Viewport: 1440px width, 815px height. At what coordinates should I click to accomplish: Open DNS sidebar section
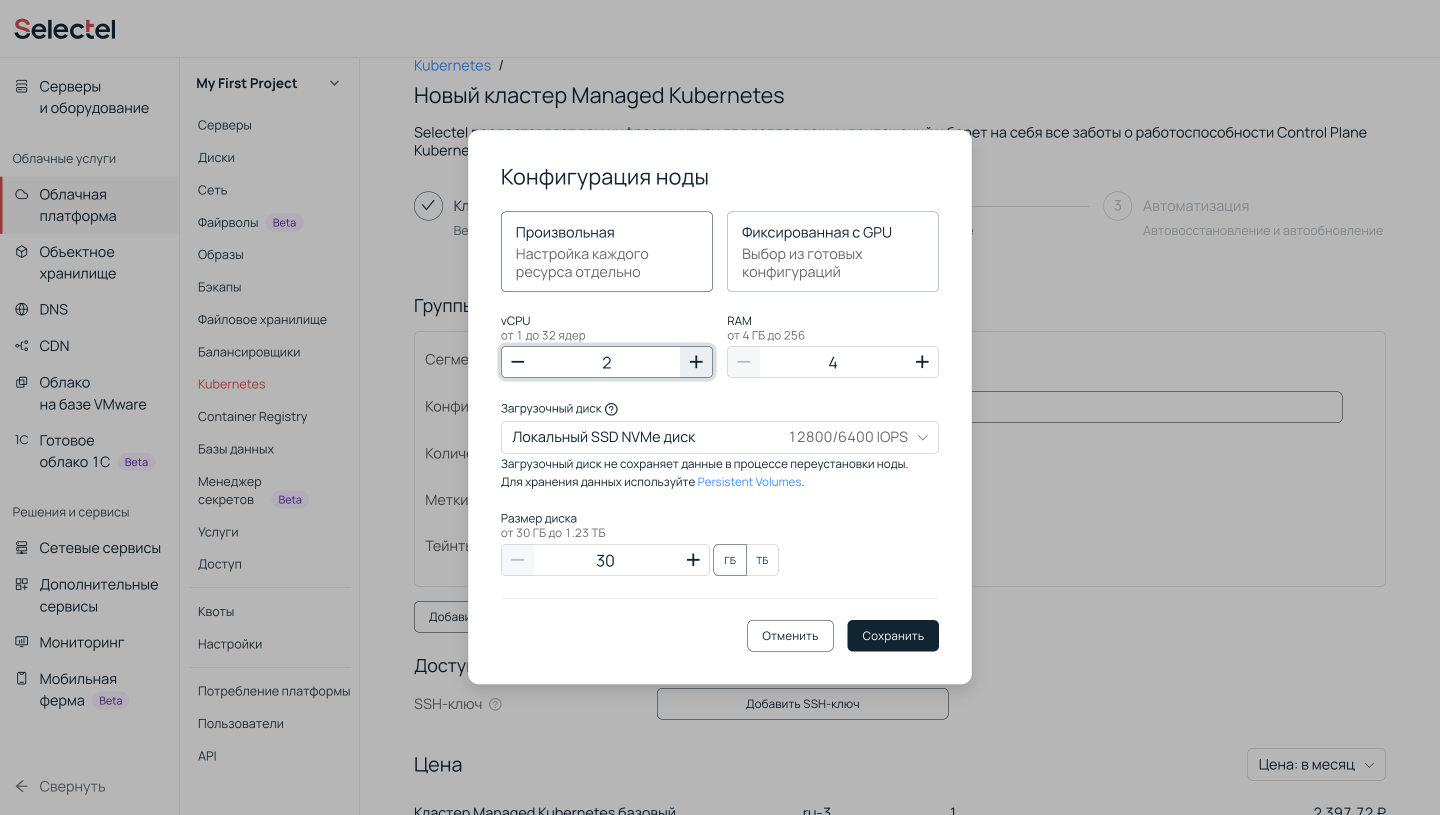pos(89,309)
